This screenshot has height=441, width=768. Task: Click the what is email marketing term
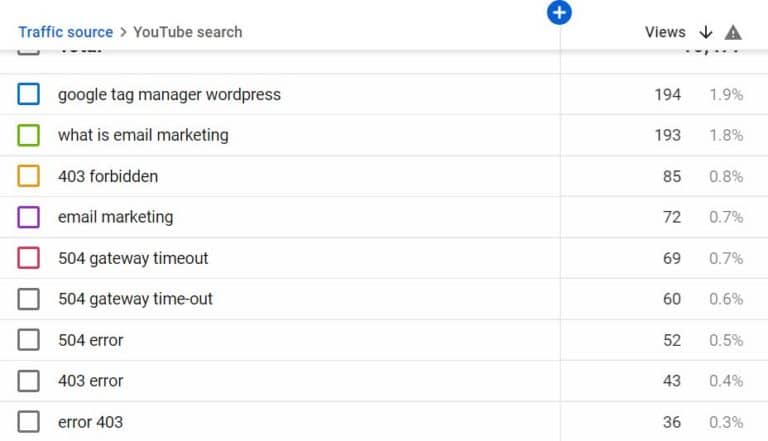coord(143,135)
